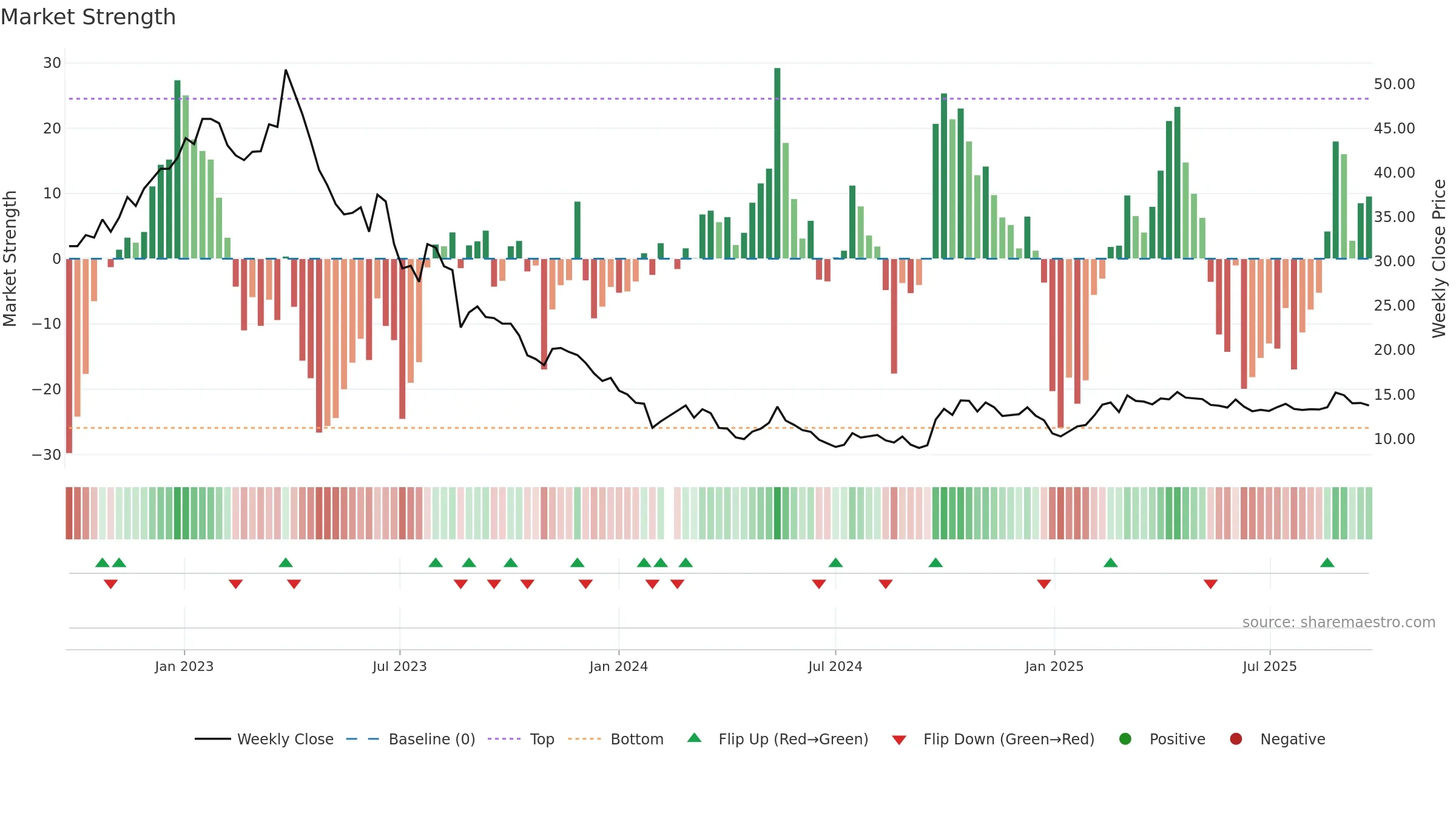1456x819 pixels.
Task: Click the Jan 2024 x-axis label
Action: click(x=619, y=666)
